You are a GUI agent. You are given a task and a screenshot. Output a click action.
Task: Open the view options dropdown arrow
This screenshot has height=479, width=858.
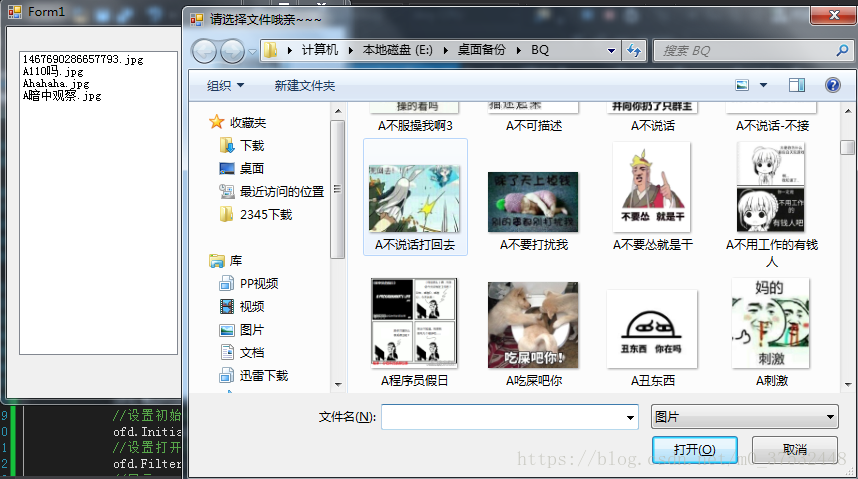coord(763,85)
